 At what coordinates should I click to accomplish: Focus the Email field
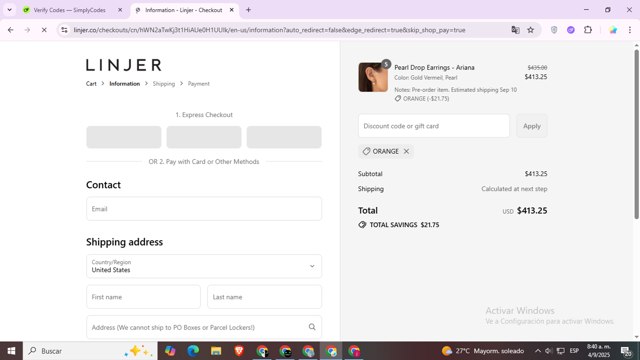pos(204,209)
